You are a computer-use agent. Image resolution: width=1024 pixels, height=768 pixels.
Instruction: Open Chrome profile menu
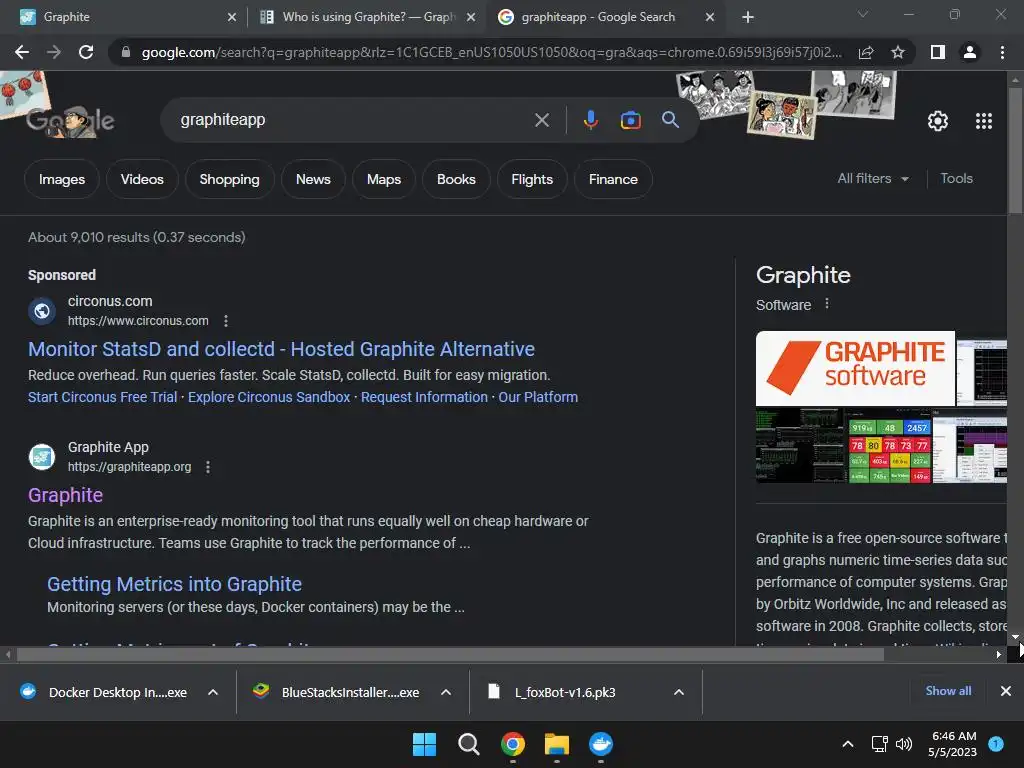(970, 52)
